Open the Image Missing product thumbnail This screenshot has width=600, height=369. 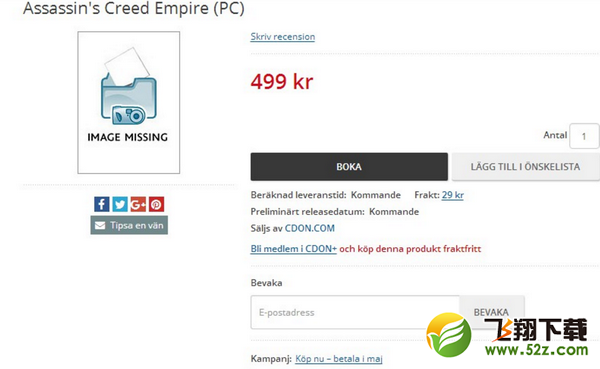click(129, 103)
